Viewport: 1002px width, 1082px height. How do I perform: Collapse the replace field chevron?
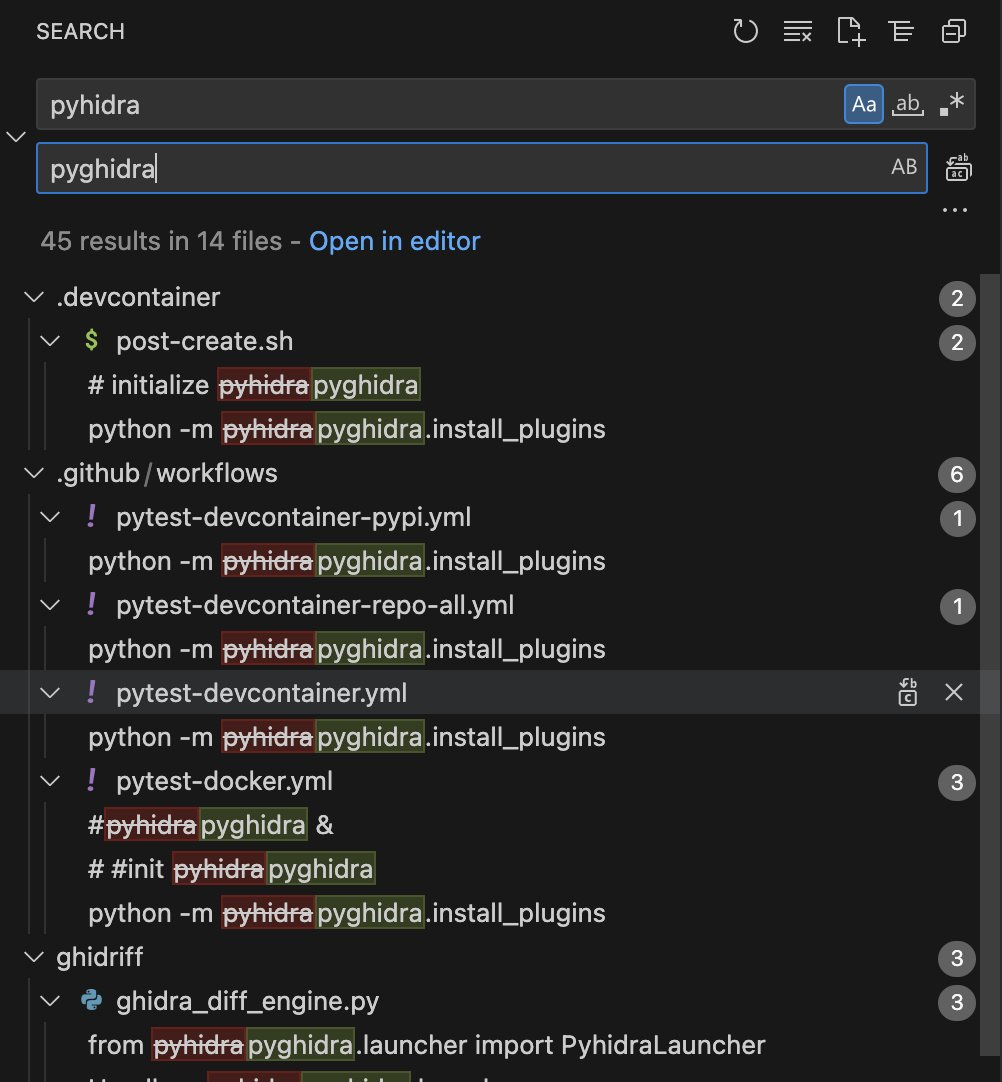tap(16, 137)
